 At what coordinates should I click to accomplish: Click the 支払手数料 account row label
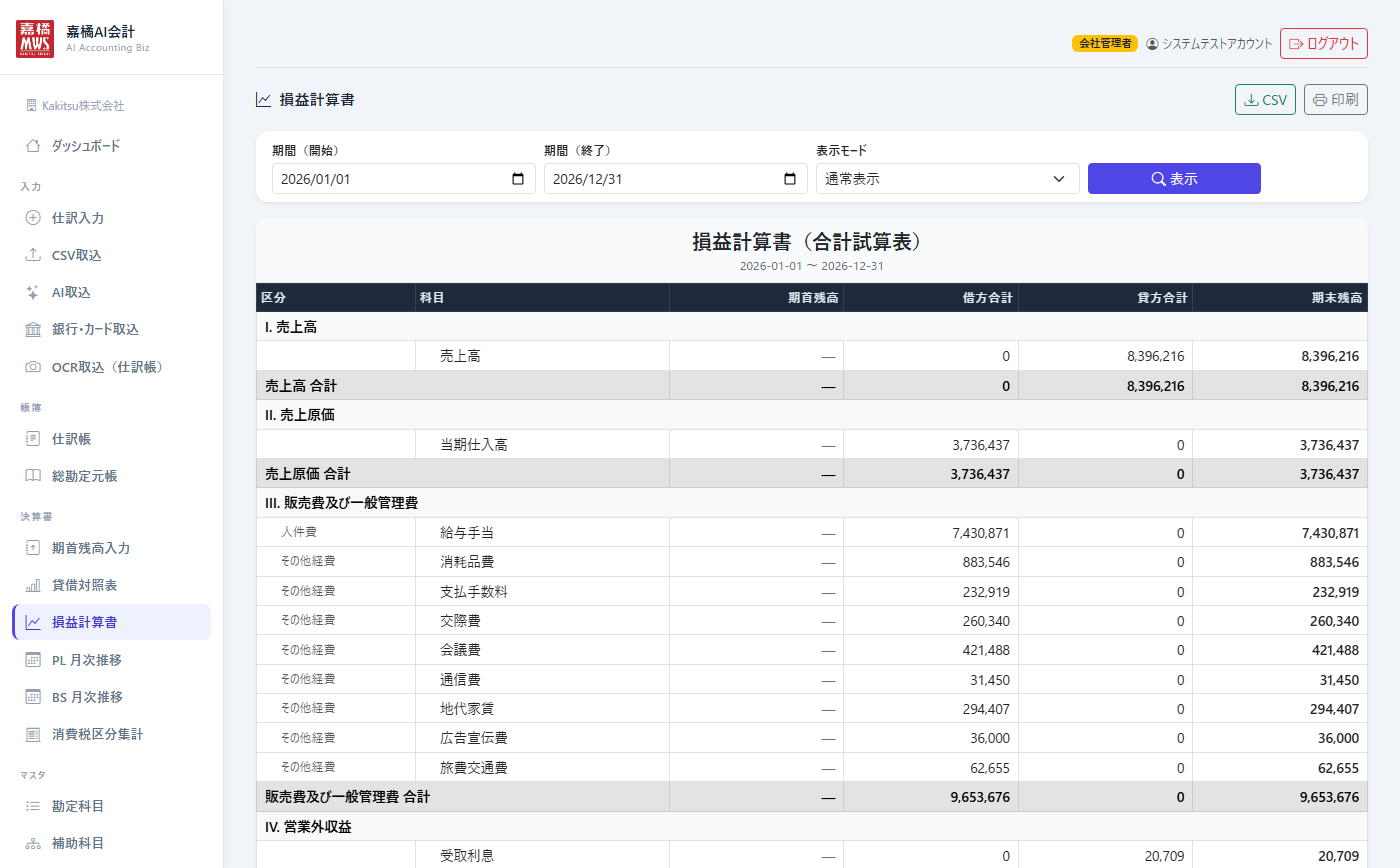474,592
